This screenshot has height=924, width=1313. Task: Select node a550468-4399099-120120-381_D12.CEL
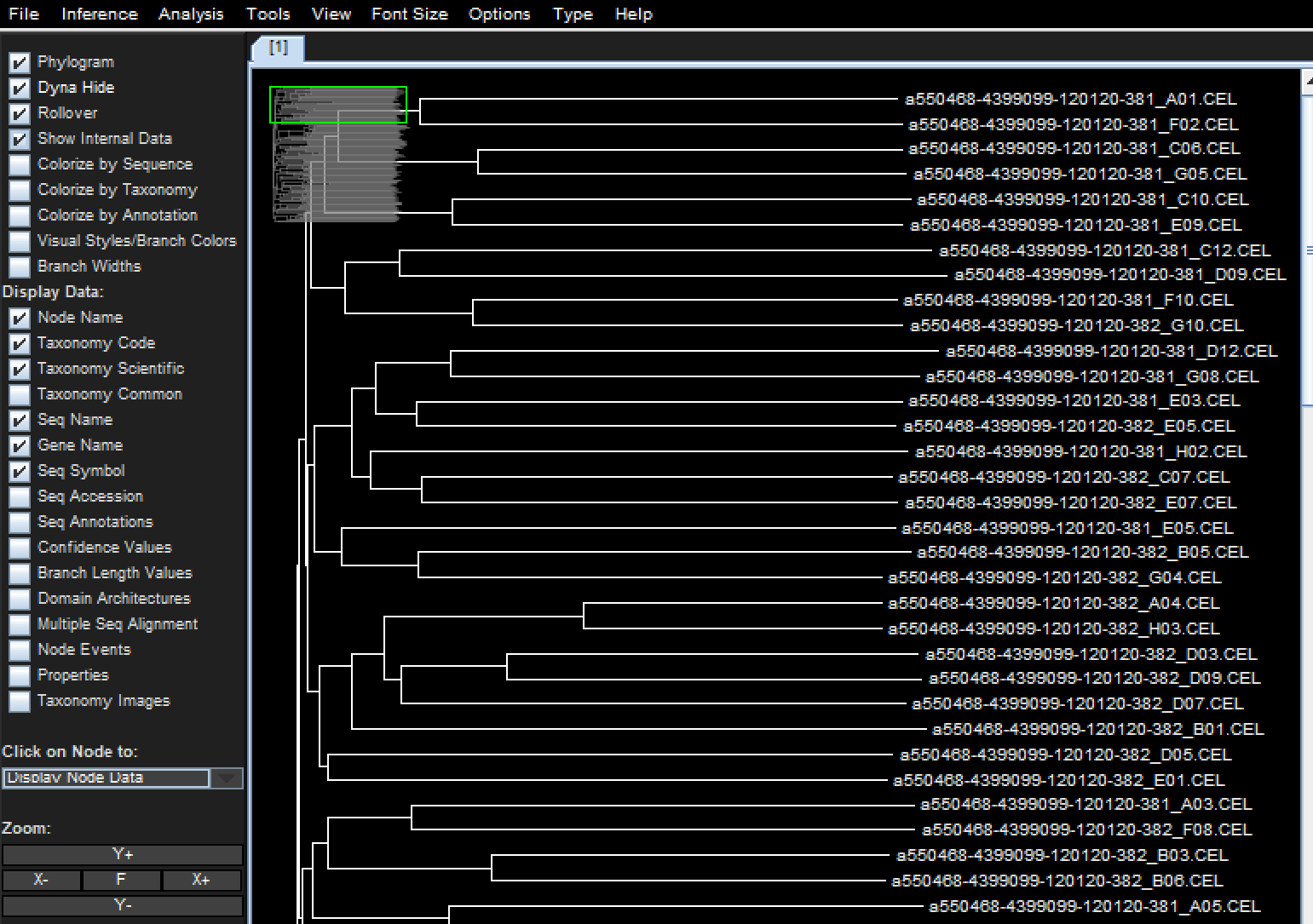[1112, 352]
